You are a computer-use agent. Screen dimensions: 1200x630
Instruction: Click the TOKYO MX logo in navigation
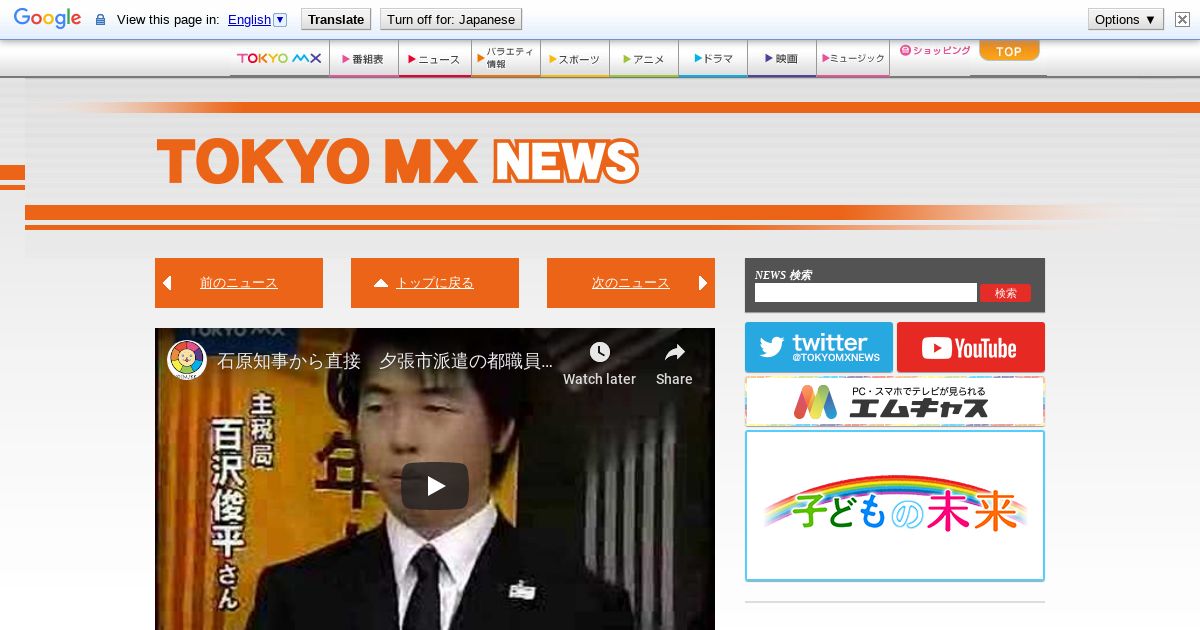pos(279,58)
